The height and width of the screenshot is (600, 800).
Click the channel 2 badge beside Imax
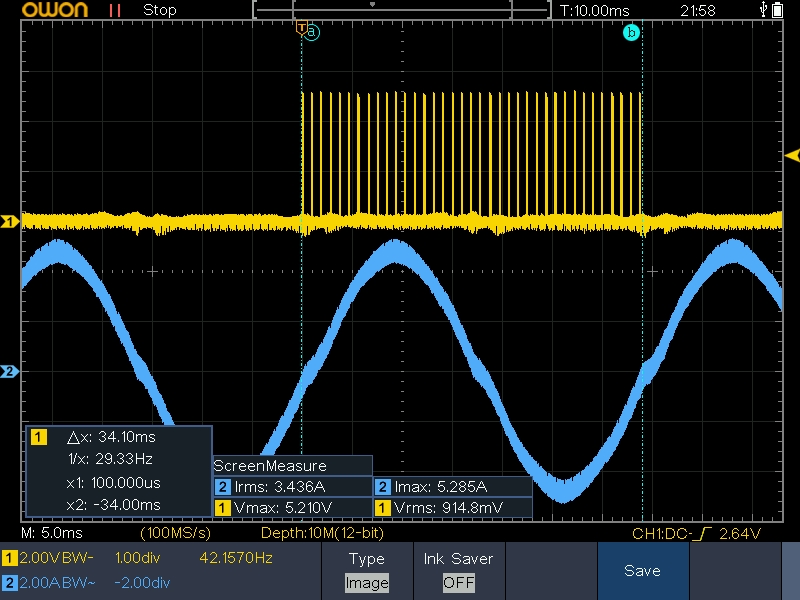383,487
